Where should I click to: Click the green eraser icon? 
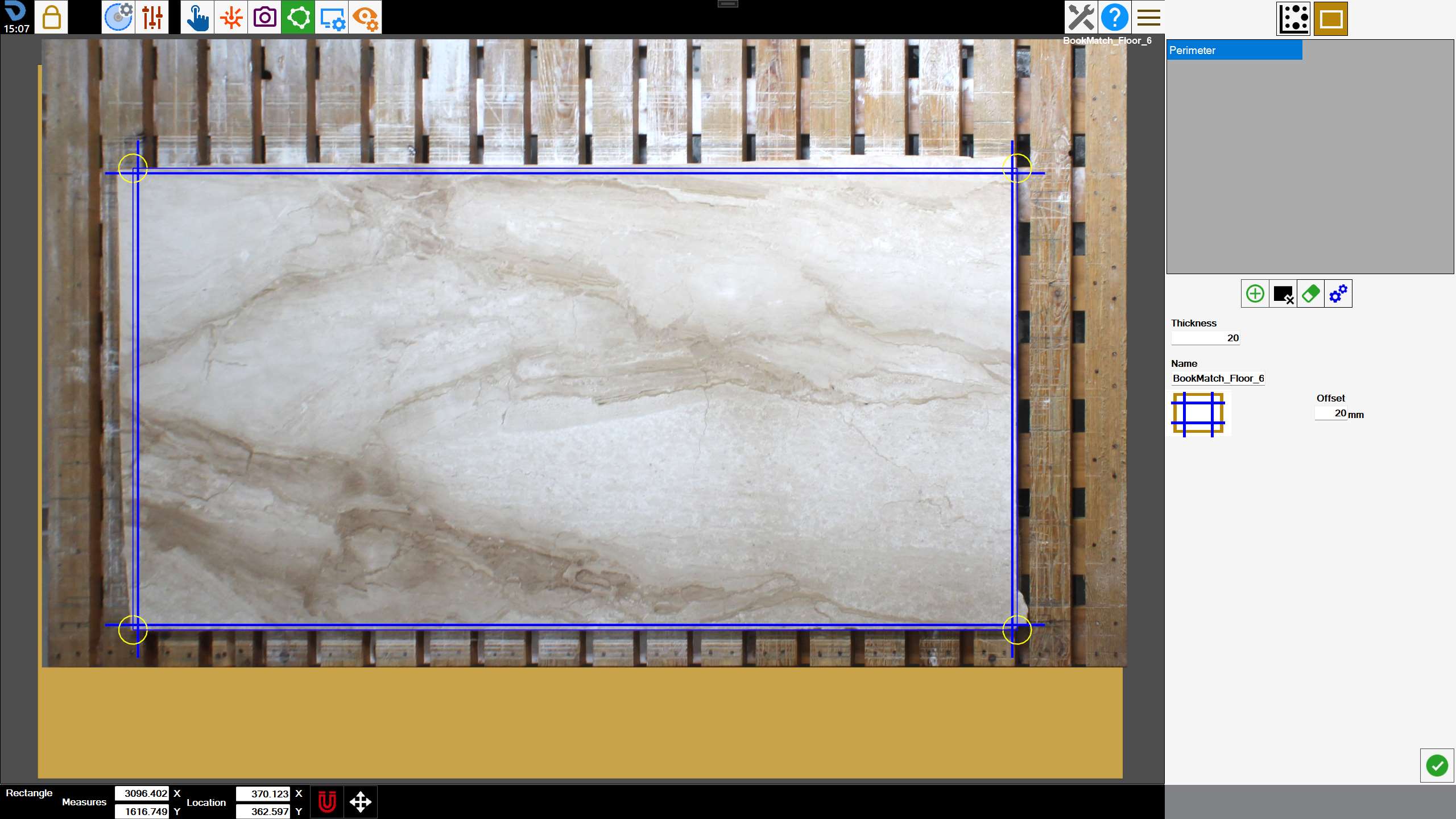1310,293
